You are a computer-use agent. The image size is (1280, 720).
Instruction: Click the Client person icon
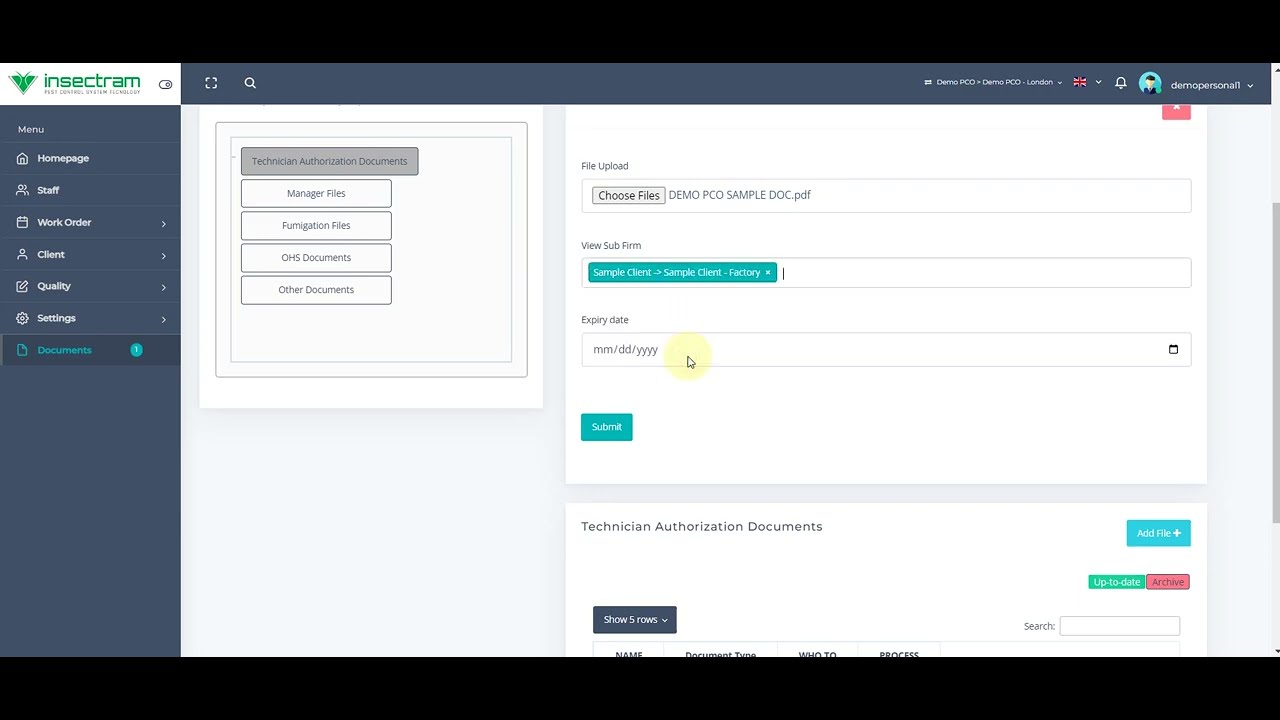[22, 254]
